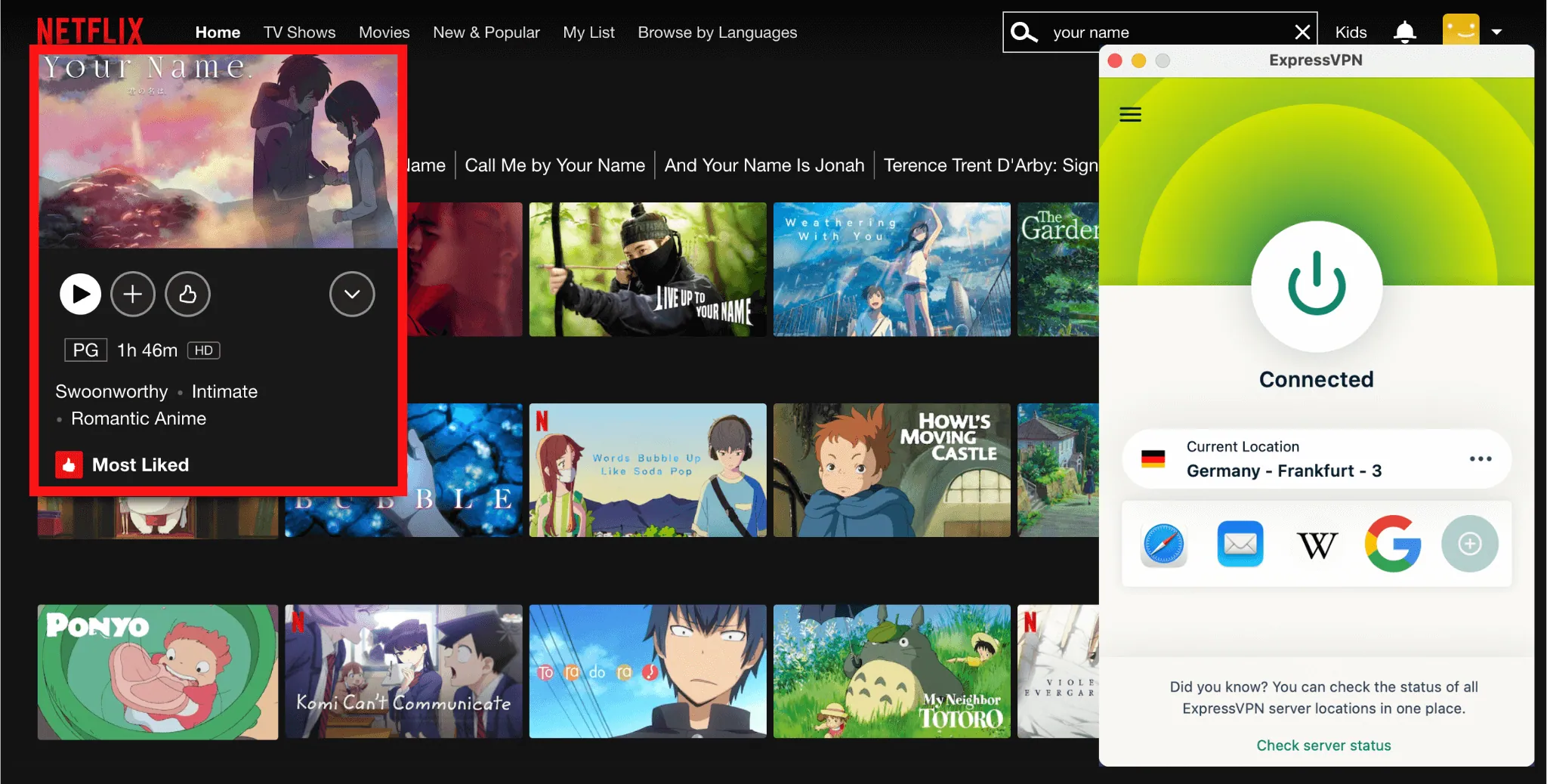Click the Netflix logo
The height and width of the screenshot is (784, 1547).
pyautogui.click(x=90, y=32)
